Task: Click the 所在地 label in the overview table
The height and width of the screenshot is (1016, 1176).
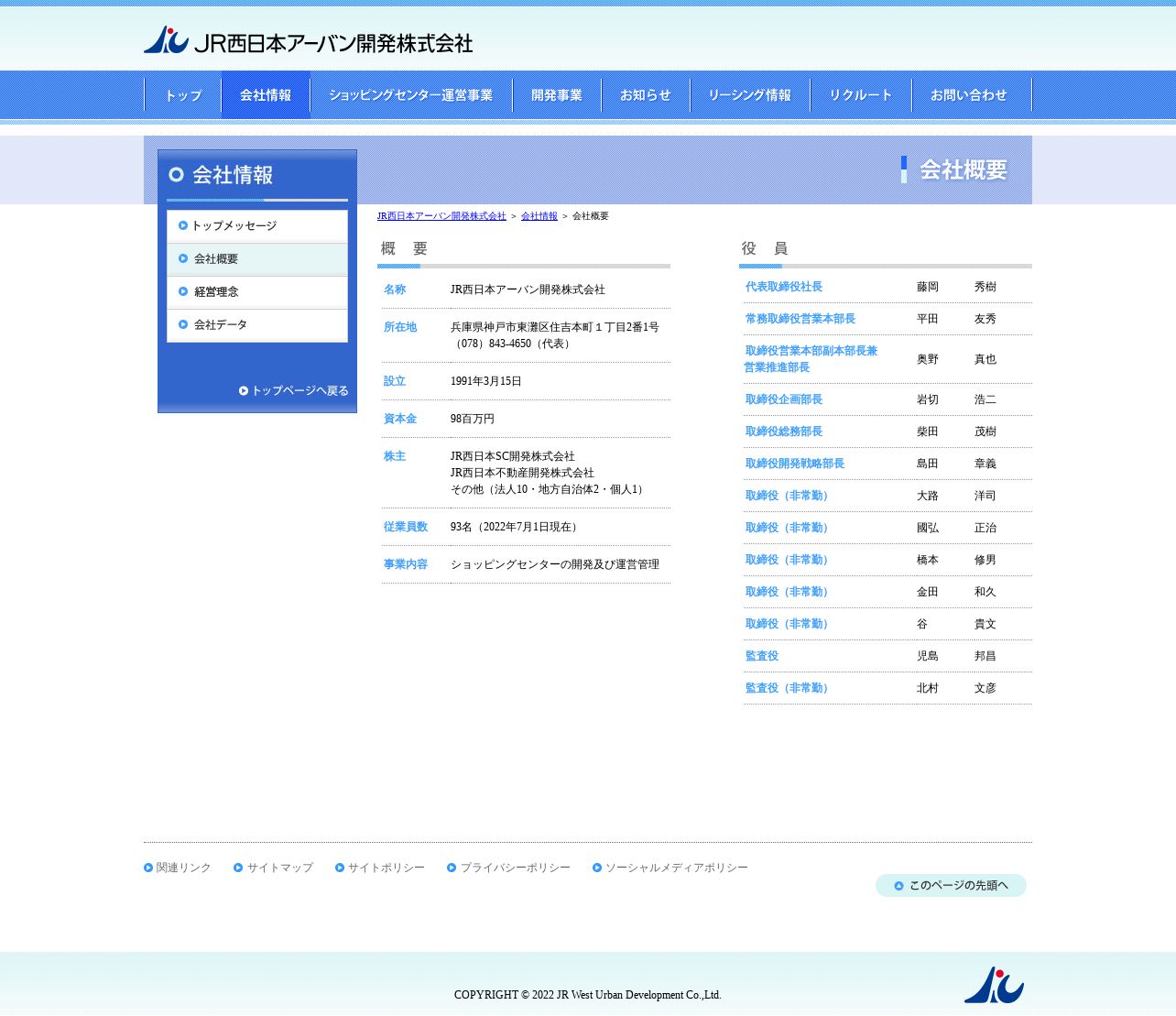Action: tap(400, 327)
